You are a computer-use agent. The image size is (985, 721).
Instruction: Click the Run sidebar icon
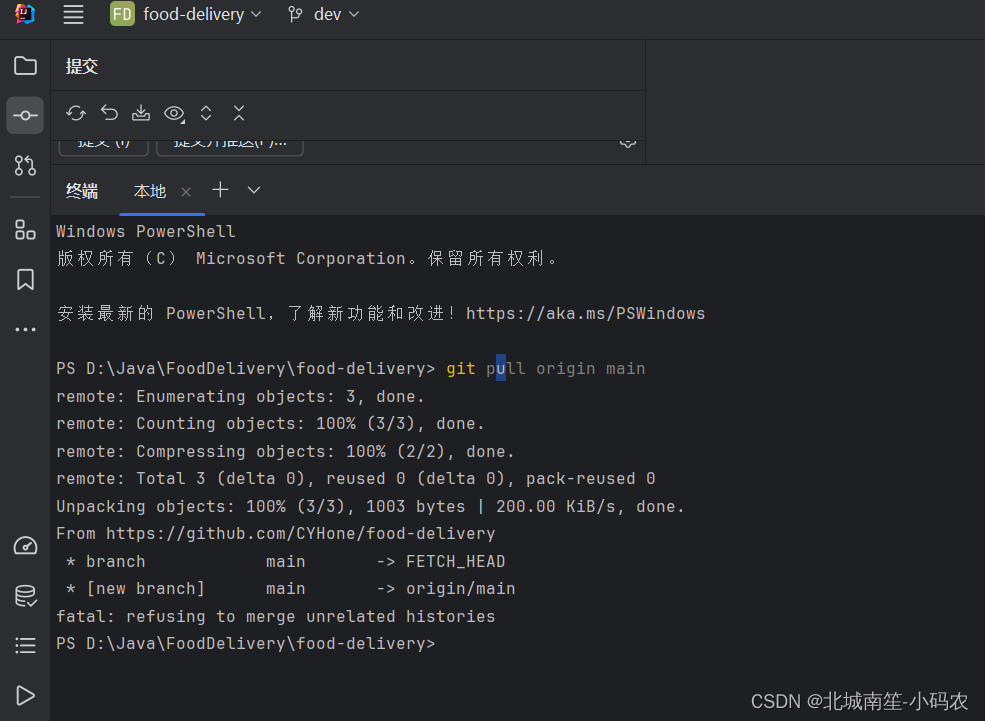(25, 695)
